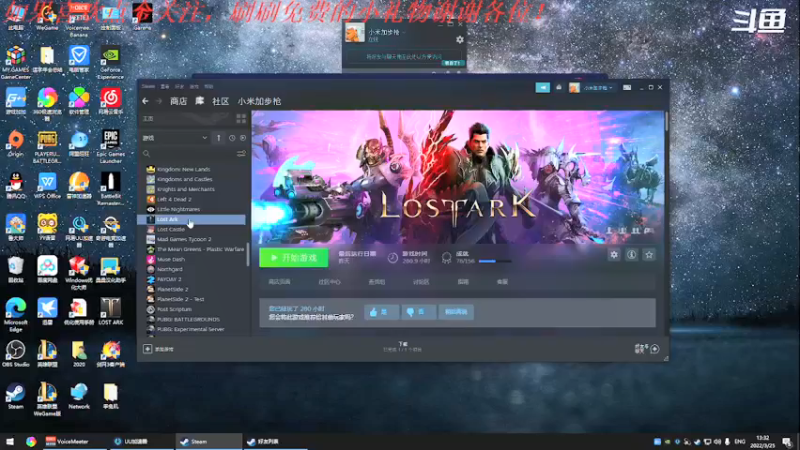Select PAYDAY 2 in game list

(x=169, y=279)
